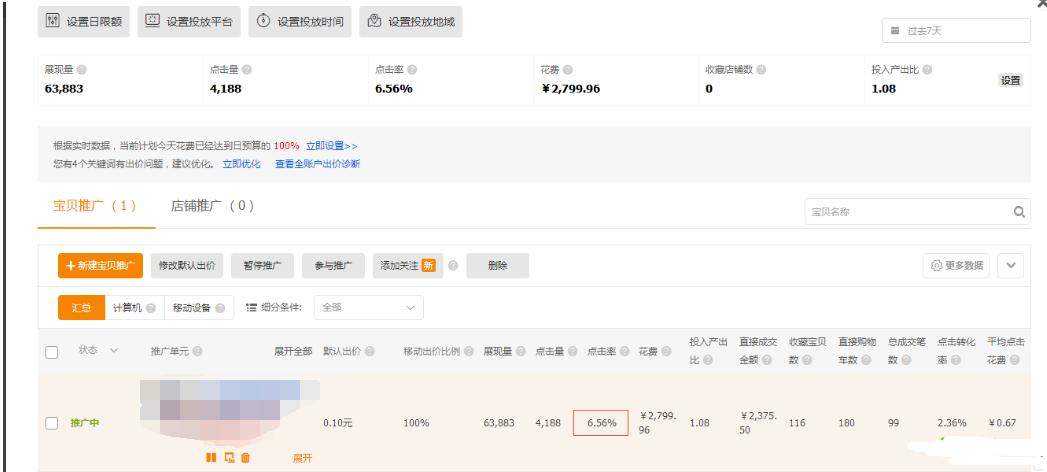Click the help icon next to 点击量 summary
Screen dimensions: 1047x472
(247, 69)
